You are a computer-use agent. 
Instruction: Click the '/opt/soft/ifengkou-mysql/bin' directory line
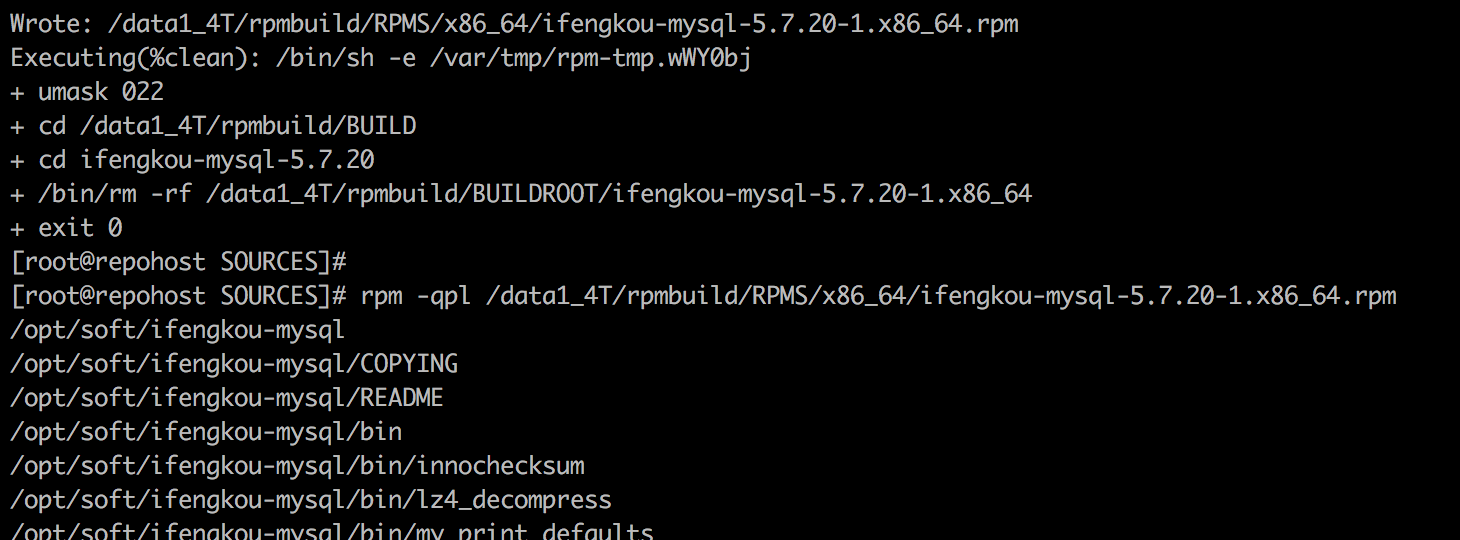(206, 432)
